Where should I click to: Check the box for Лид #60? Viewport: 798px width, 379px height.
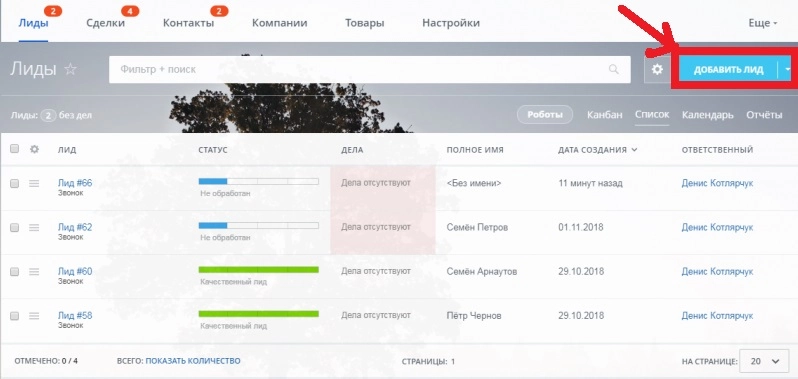(x=15, y=272)
